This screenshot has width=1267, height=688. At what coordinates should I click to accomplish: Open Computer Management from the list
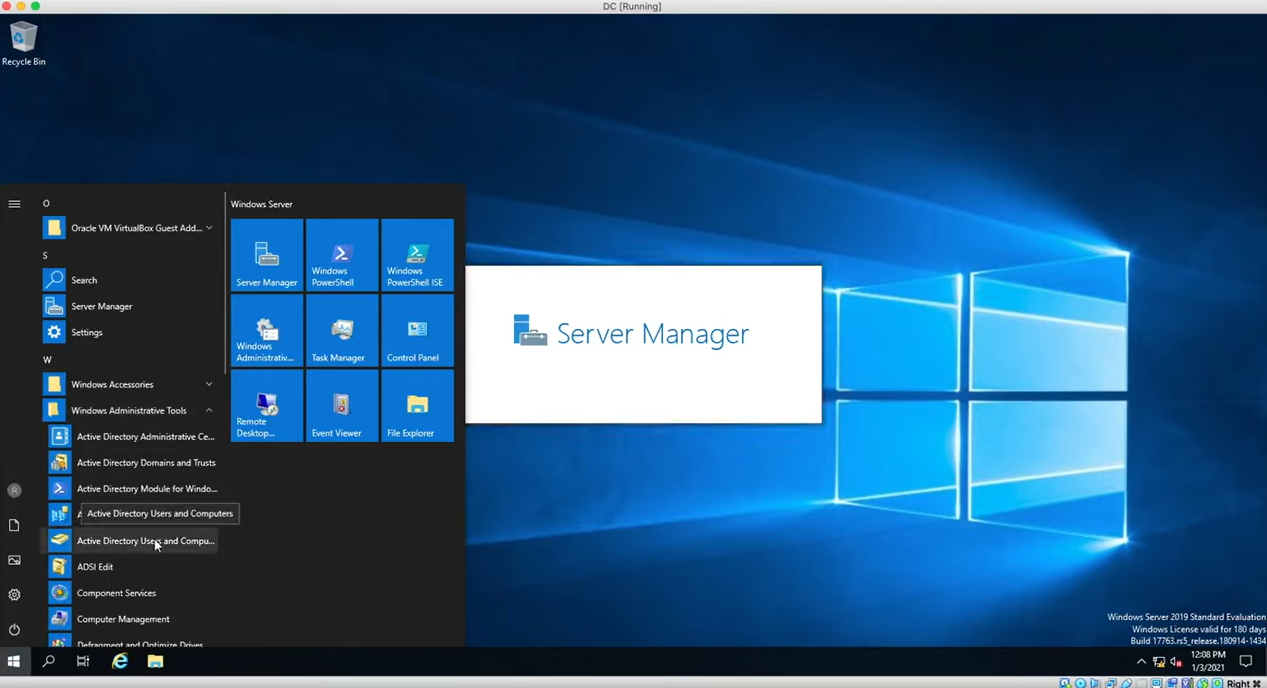coord(132,618)
